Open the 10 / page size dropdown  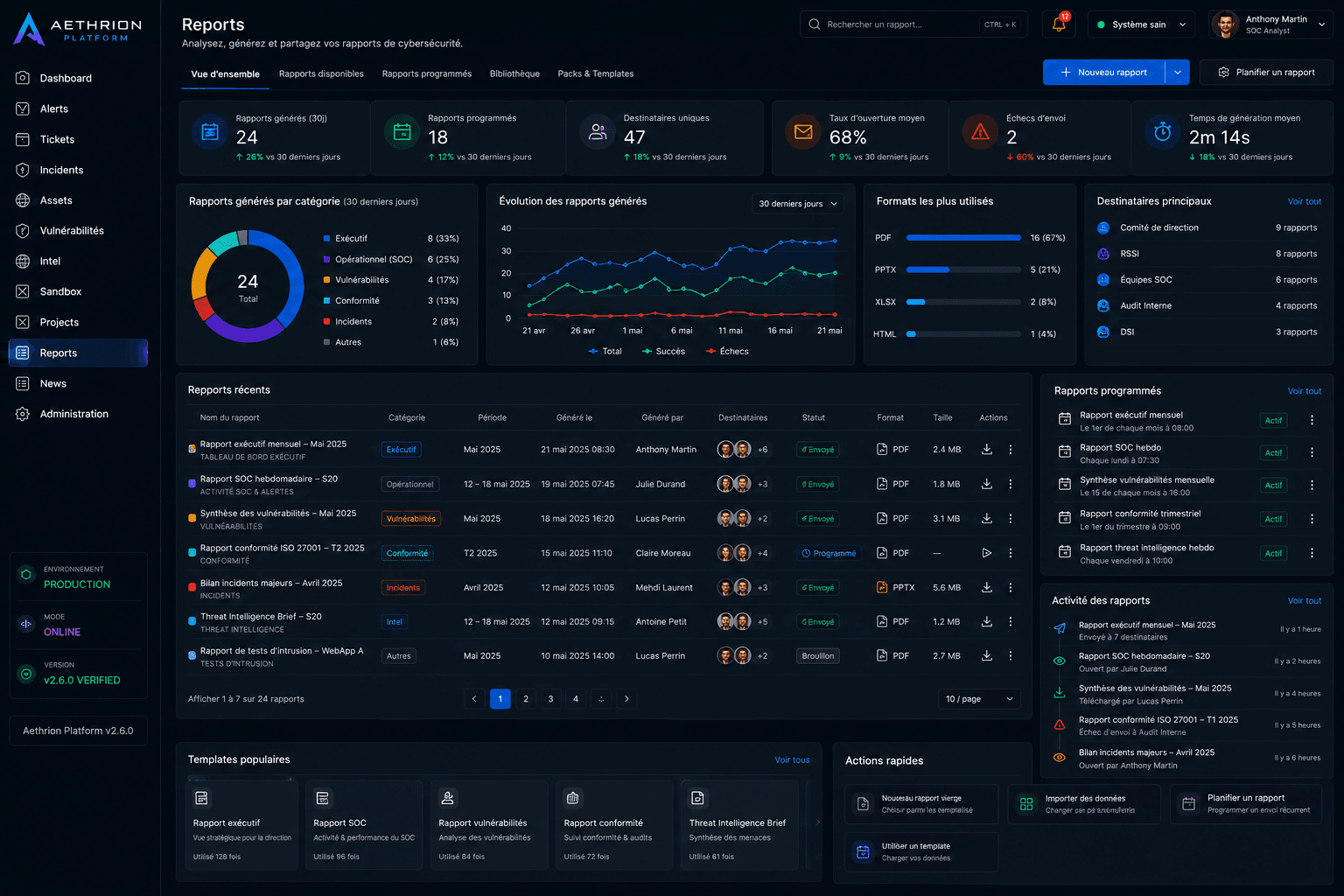[x=979, y=699]
